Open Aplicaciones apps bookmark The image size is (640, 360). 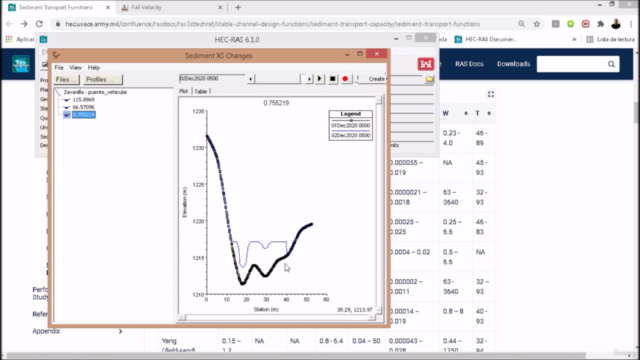20,39
